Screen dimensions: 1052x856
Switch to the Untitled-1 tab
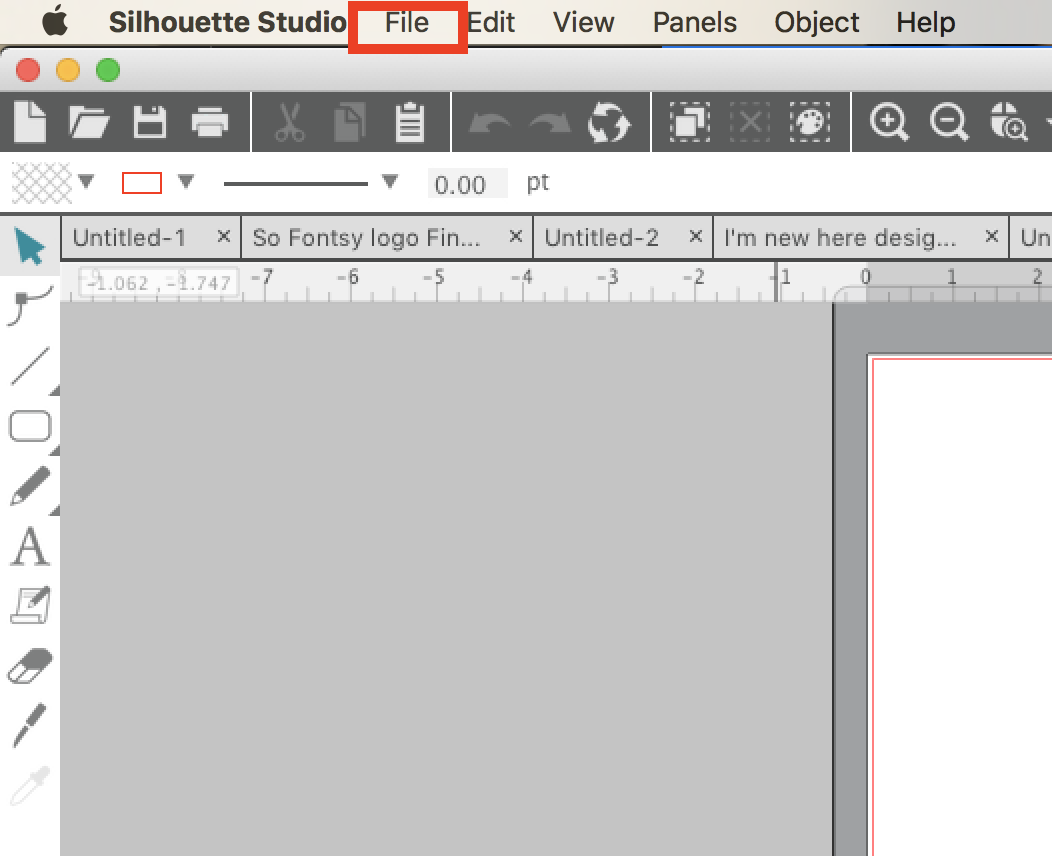(x=129, y=237)
